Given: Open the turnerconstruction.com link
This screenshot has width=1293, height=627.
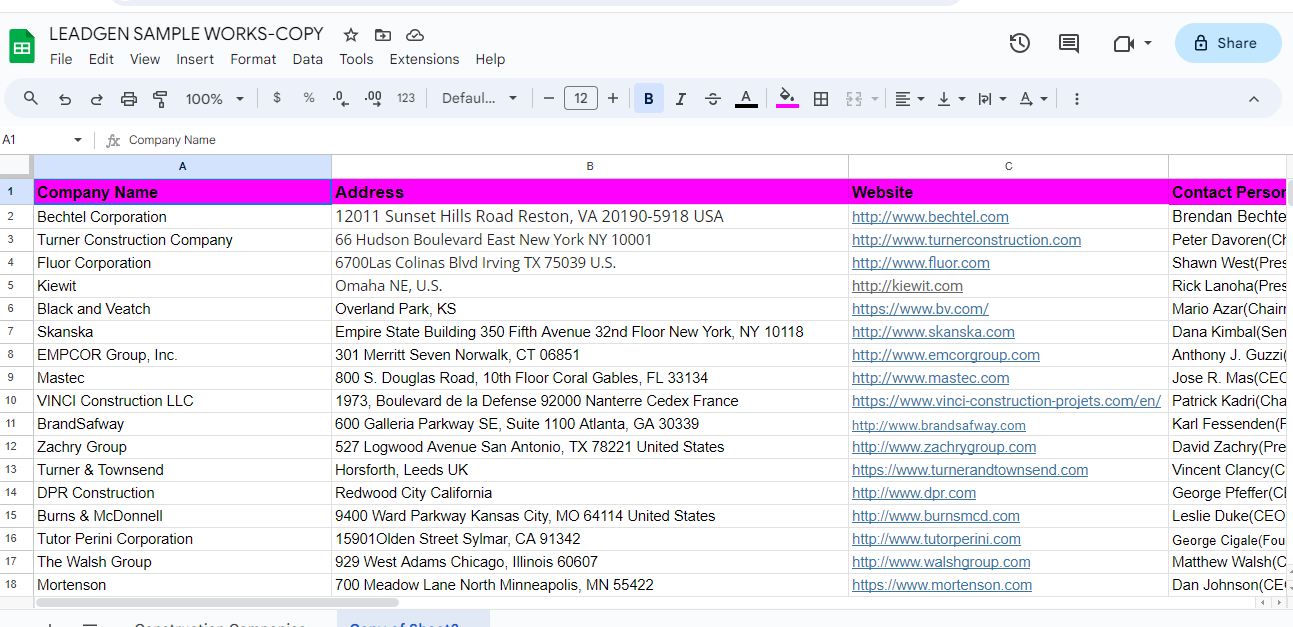Looking at the screenshot, I should click(966, 240).
